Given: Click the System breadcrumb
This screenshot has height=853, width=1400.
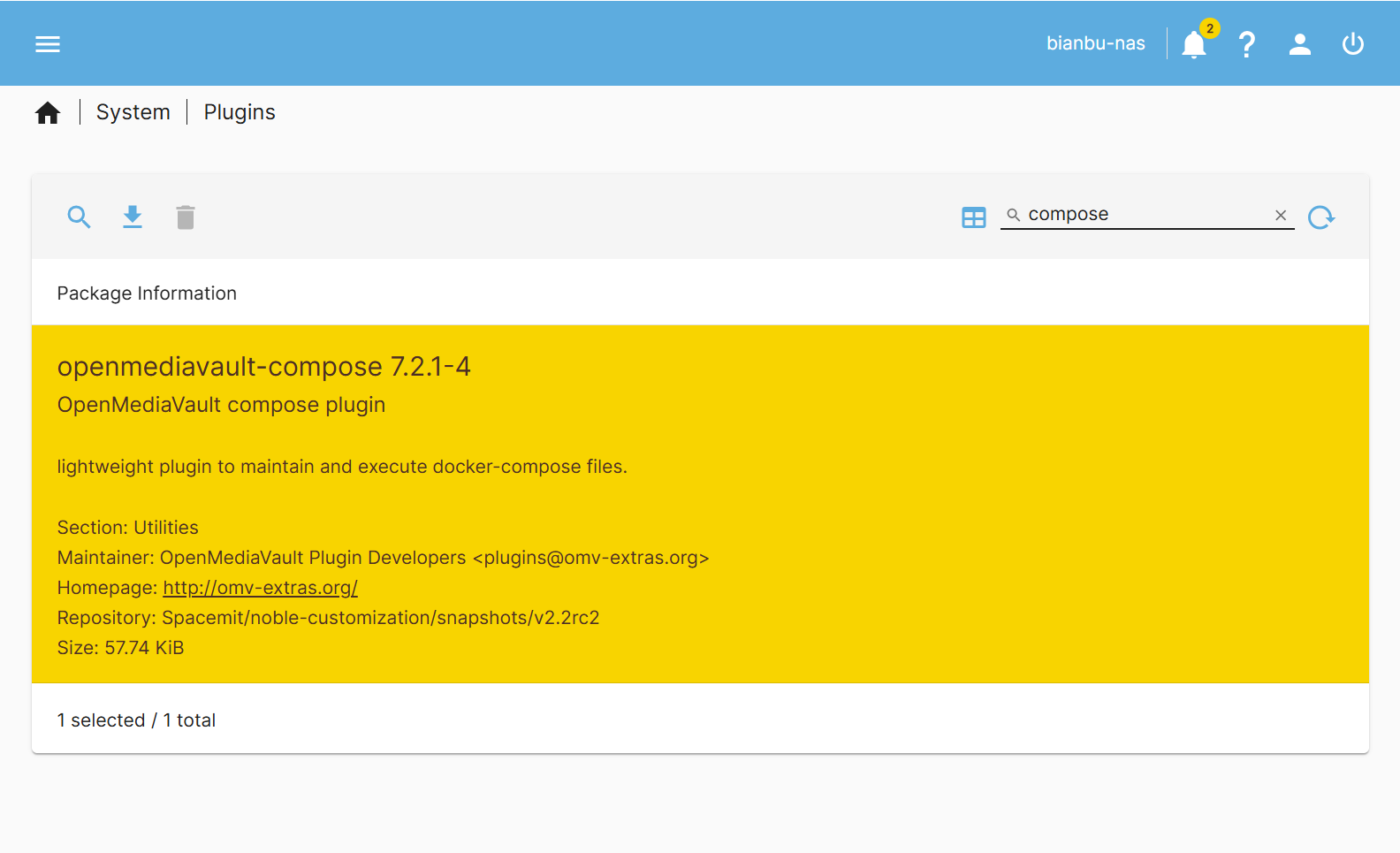Looking at the screenshot, I should coord(133,112).
